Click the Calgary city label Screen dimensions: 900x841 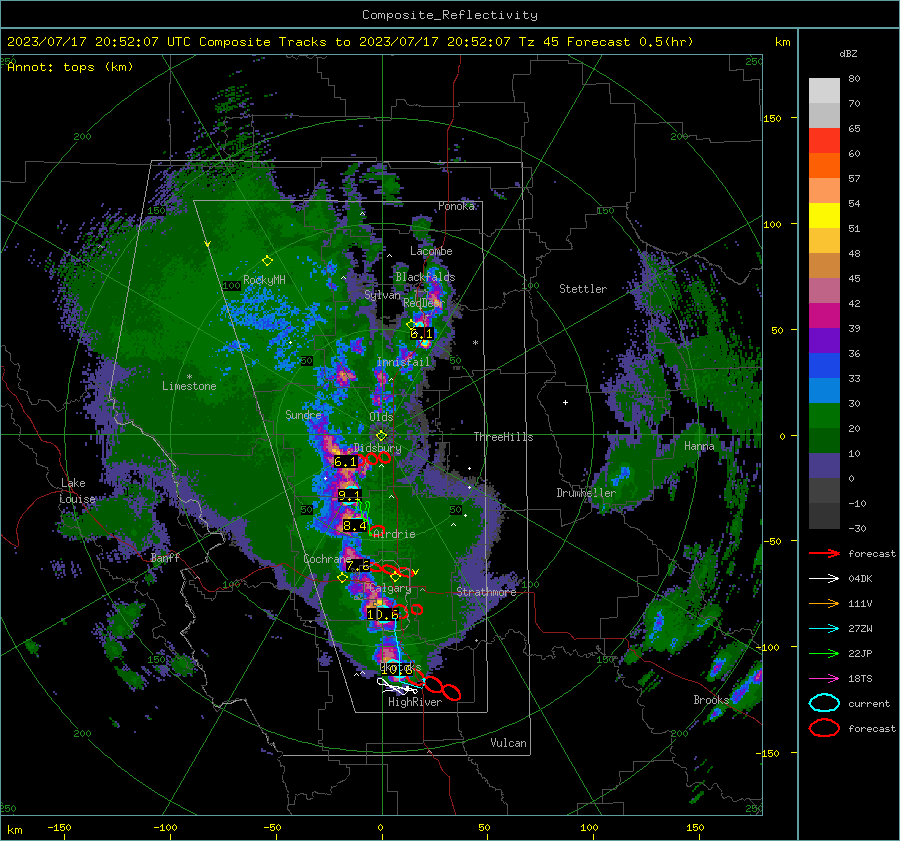tap(389, 588)
